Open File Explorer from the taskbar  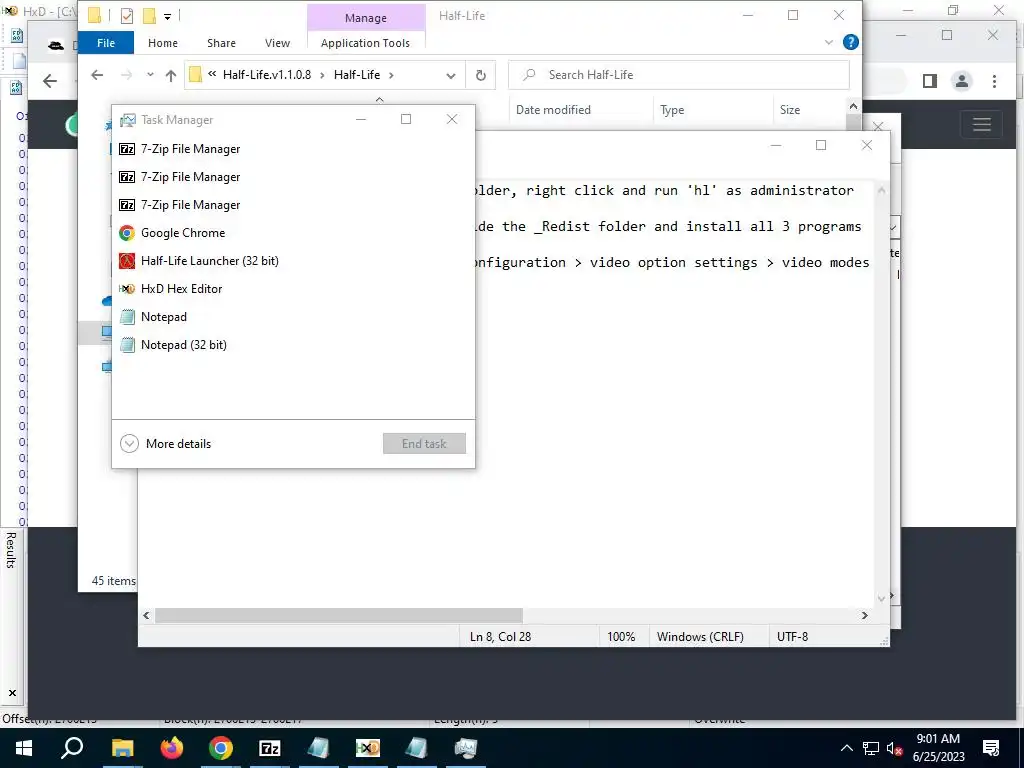tap(122, 748)
